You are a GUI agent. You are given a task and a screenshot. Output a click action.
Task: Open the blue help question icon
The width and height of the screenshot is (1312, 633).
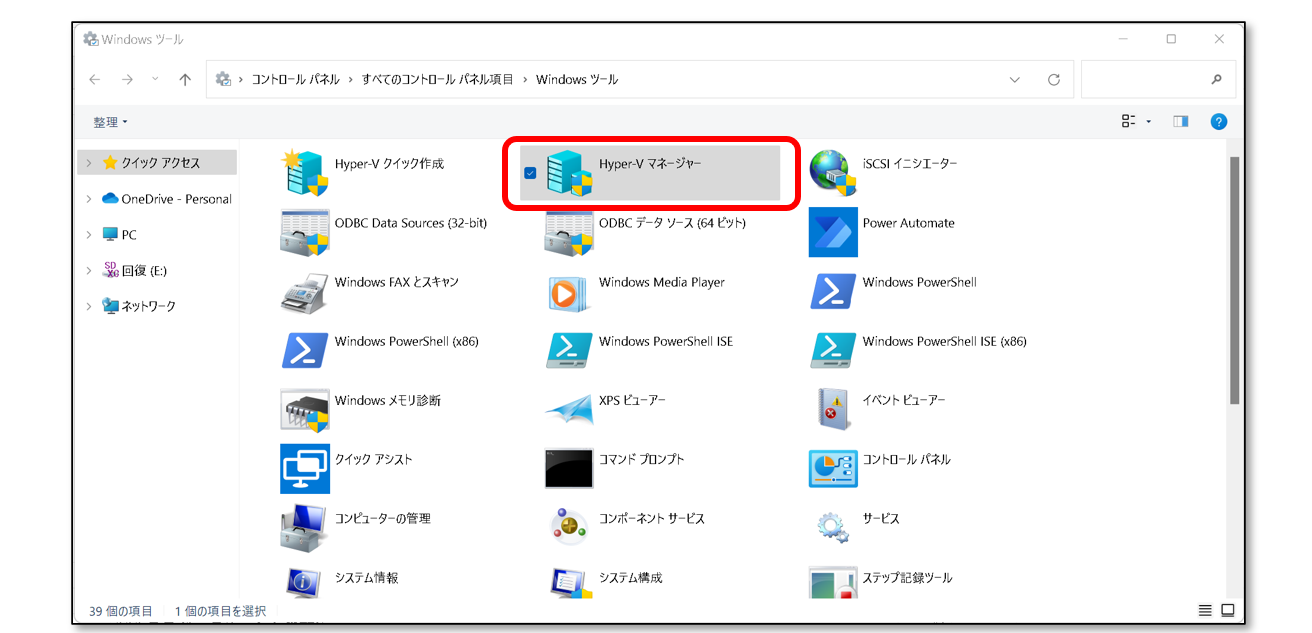tap(1219, 122)
